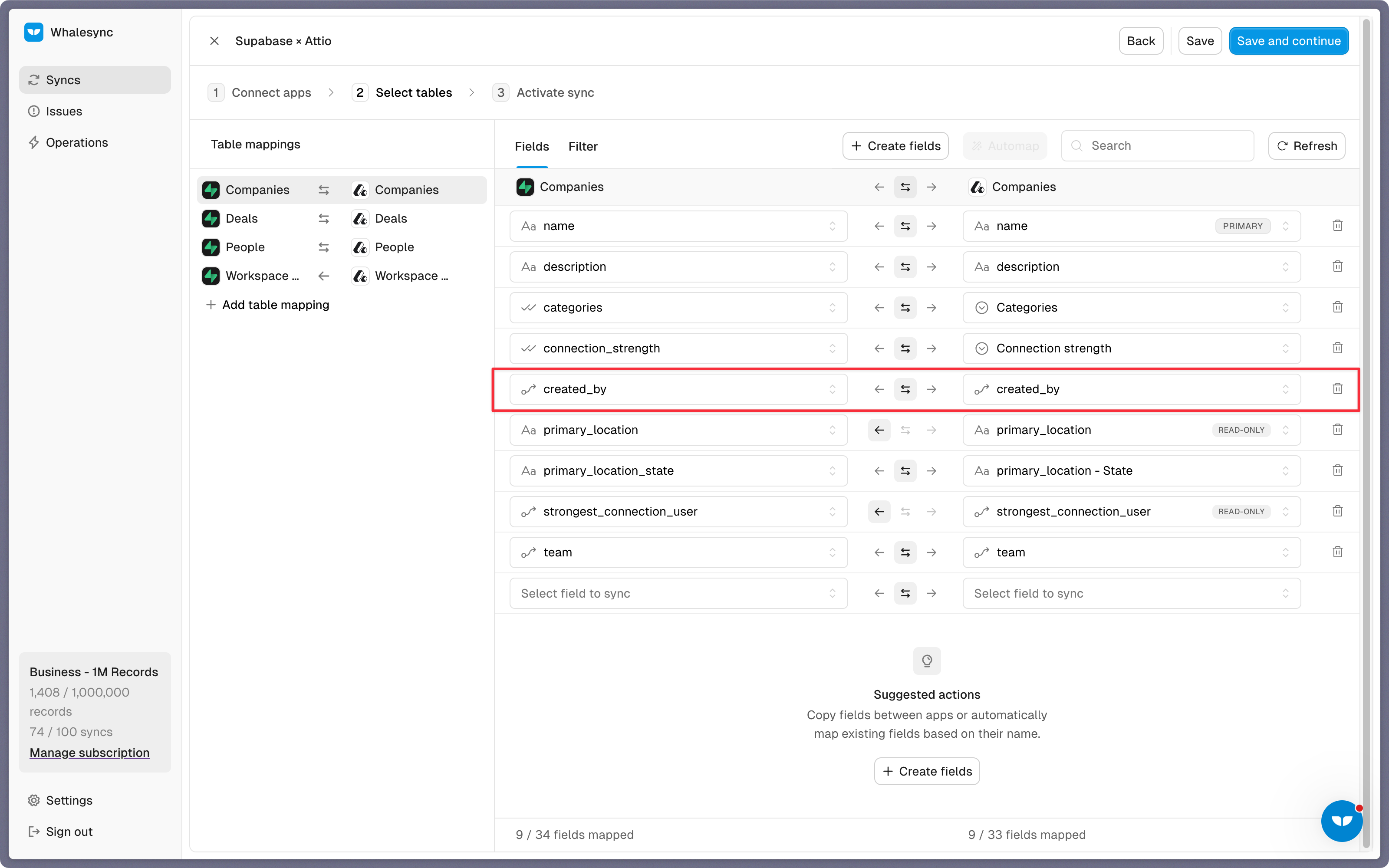Click the top Create fields button
The image size is (1389, 868).
pos(895,146)
